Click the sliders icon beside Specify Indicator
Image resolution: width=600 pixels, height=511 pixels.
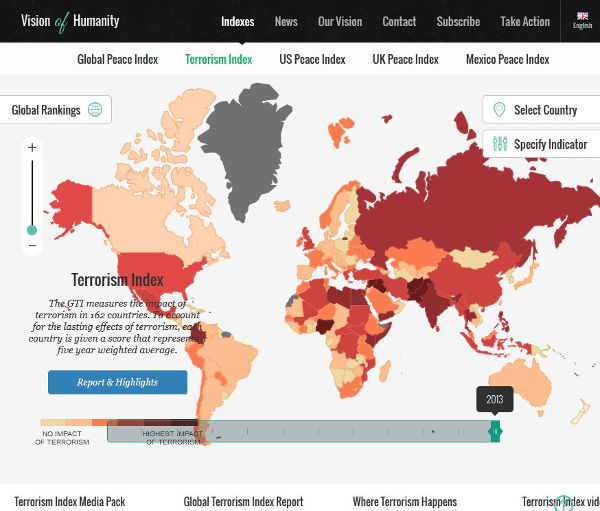coord(499,144)
